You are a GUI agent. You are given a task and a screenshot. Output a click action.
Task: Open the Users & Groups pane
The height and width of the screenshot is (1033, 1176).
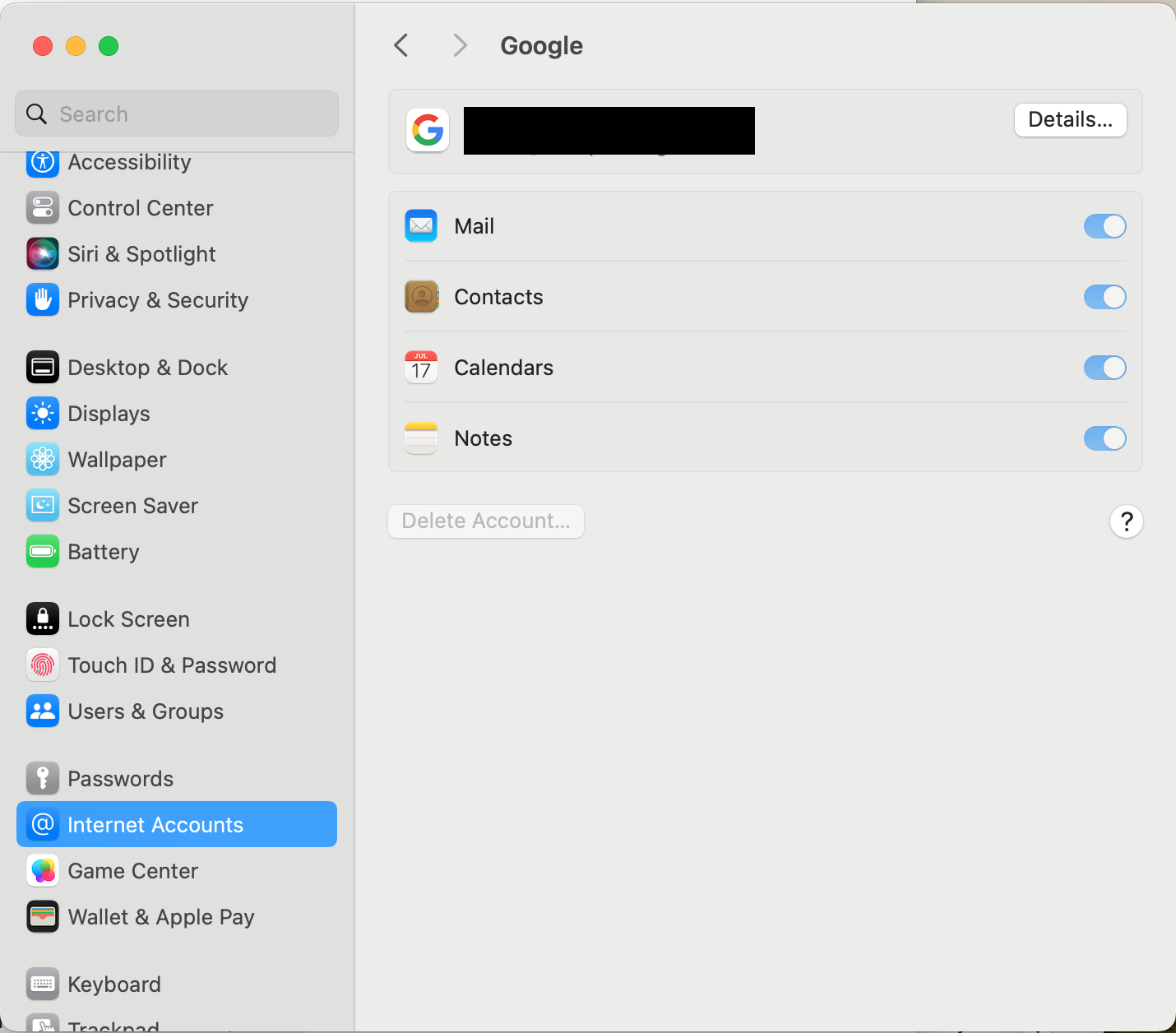(177, 711)
